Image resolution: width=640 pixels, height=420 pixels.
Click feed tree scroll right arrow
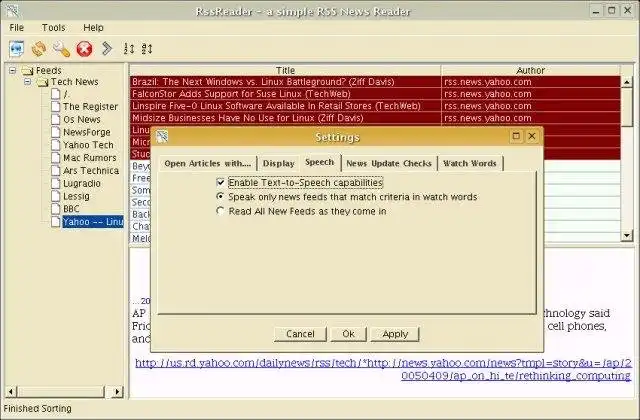118,392
